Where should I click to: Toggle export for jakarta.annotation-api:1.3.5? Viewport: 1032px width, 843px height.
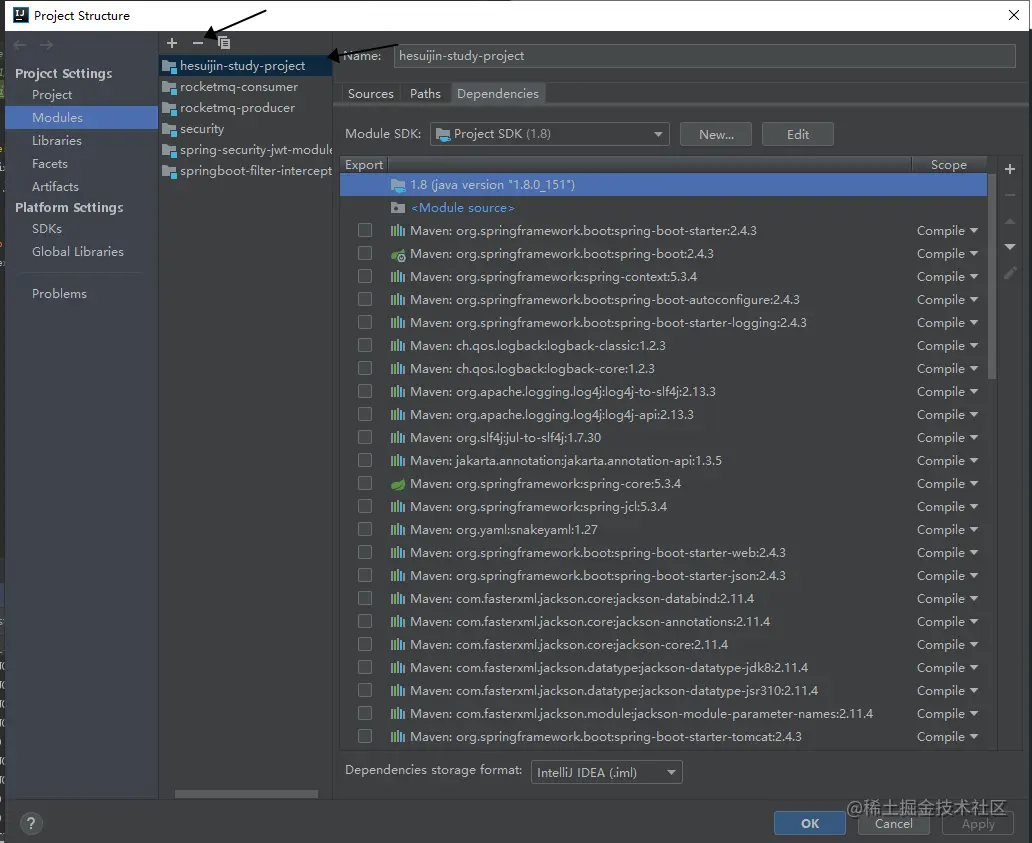coord(365,461)
